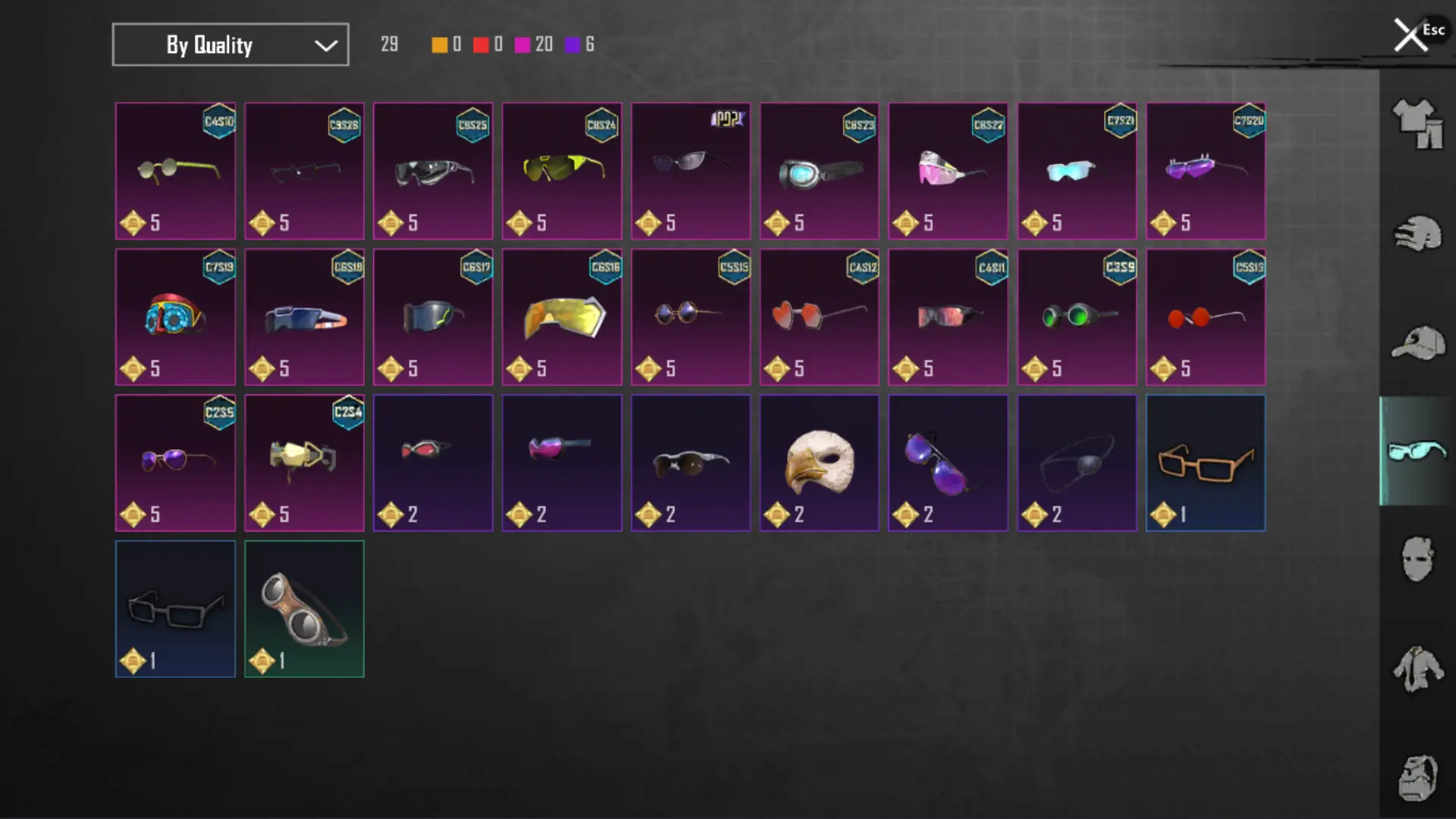Select the helmet category in sidebar

(1417, 234)
